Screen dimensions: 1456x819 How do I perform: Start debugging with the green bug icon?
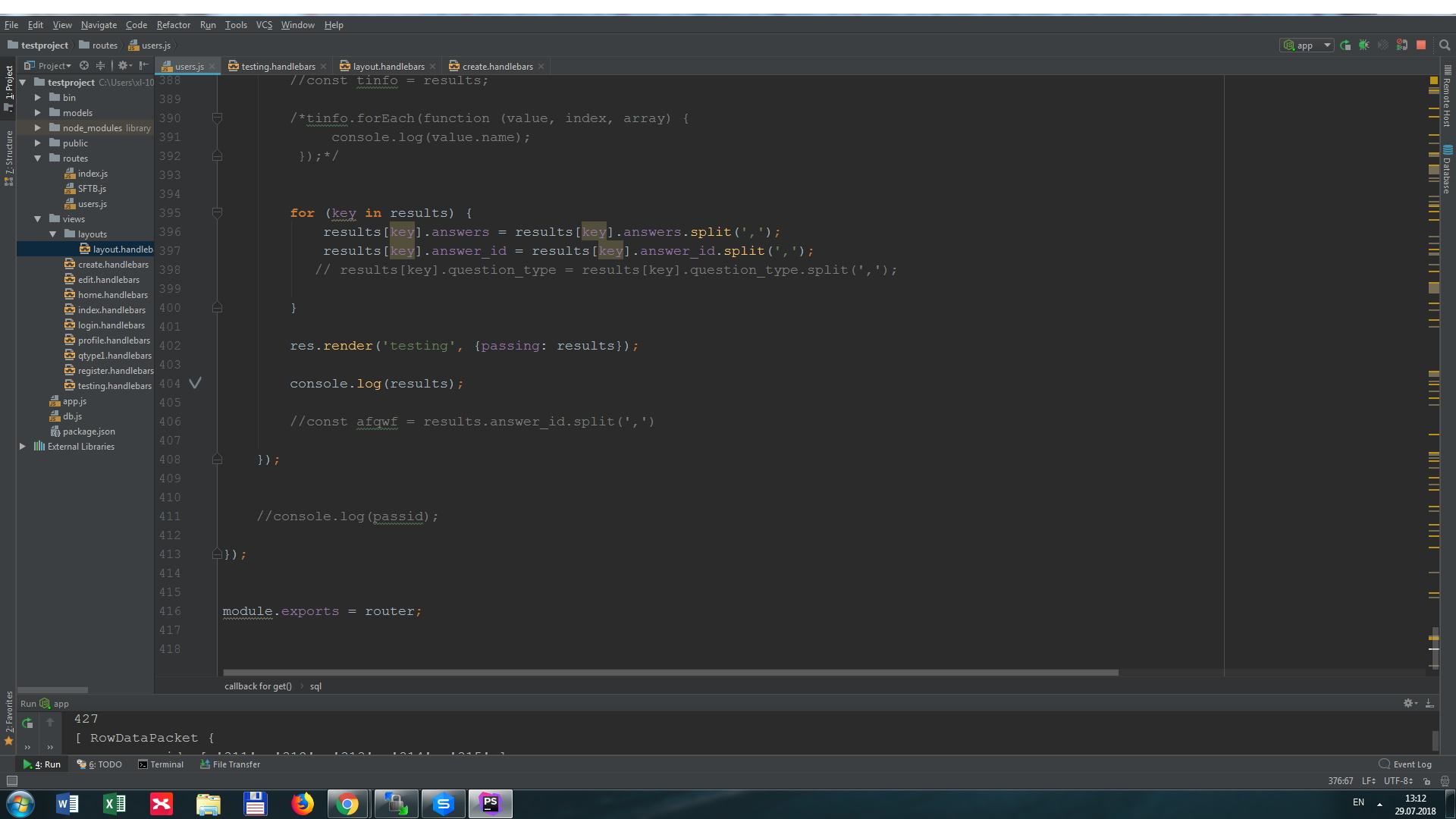coord(1364,45)
